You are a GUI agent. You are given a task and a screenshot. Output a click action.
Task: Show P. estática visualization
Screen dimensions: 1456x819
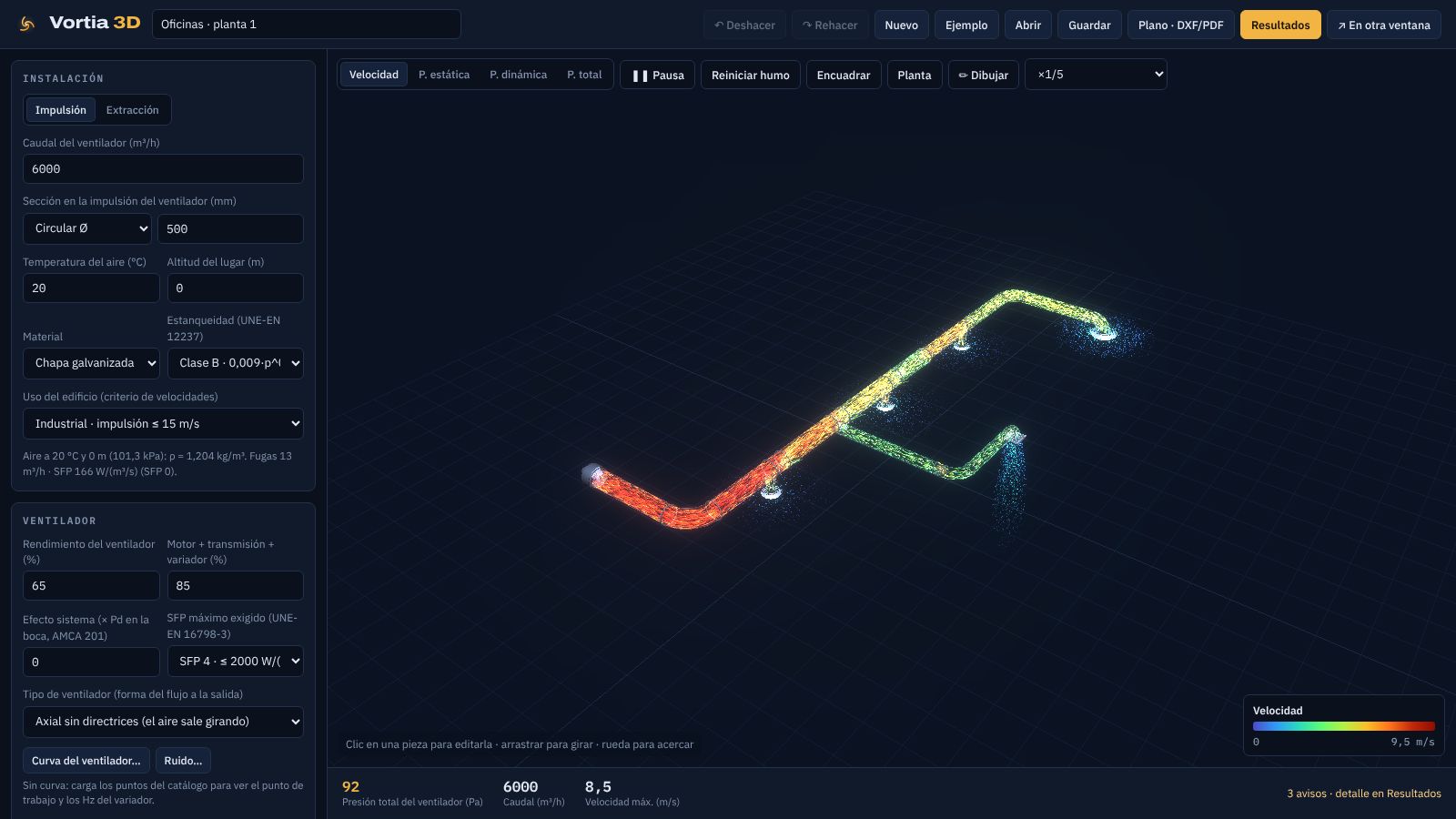pos(444,75)
